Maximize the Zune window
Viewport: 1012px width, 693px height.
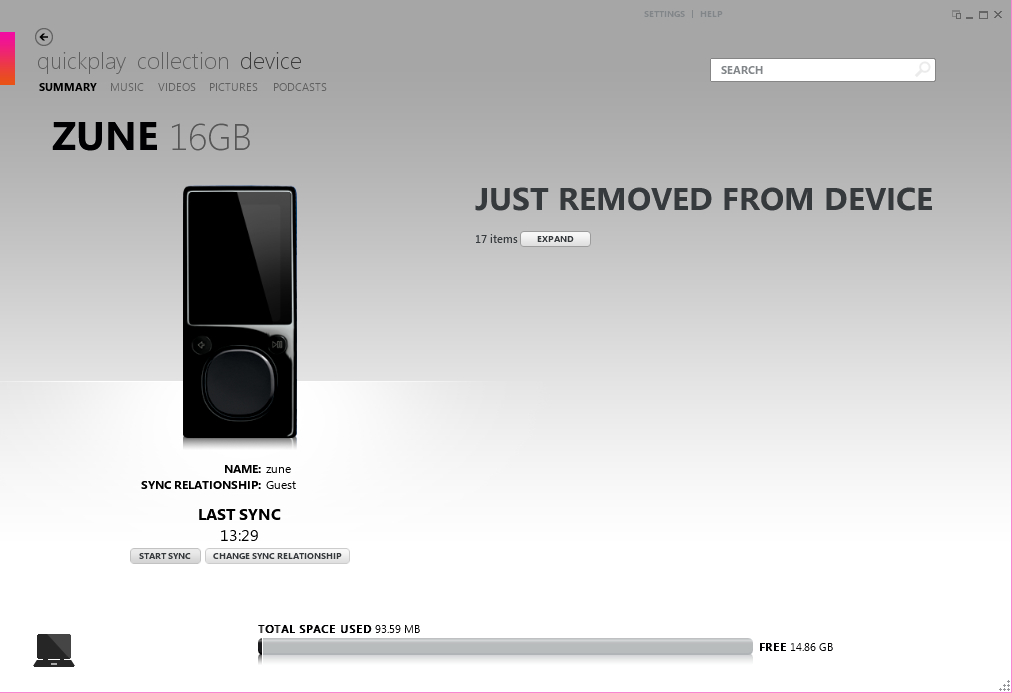tap(984, 15)
